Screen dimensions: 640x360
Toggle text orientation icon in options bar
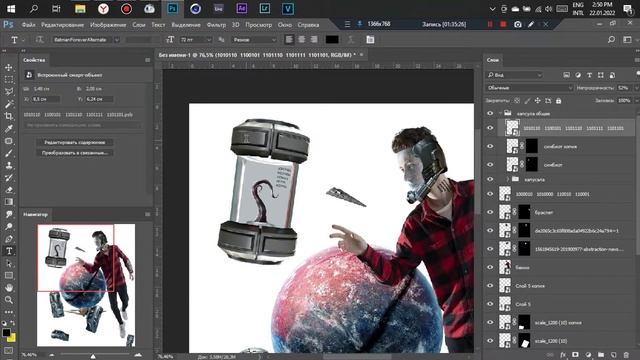tap(39, 40)
